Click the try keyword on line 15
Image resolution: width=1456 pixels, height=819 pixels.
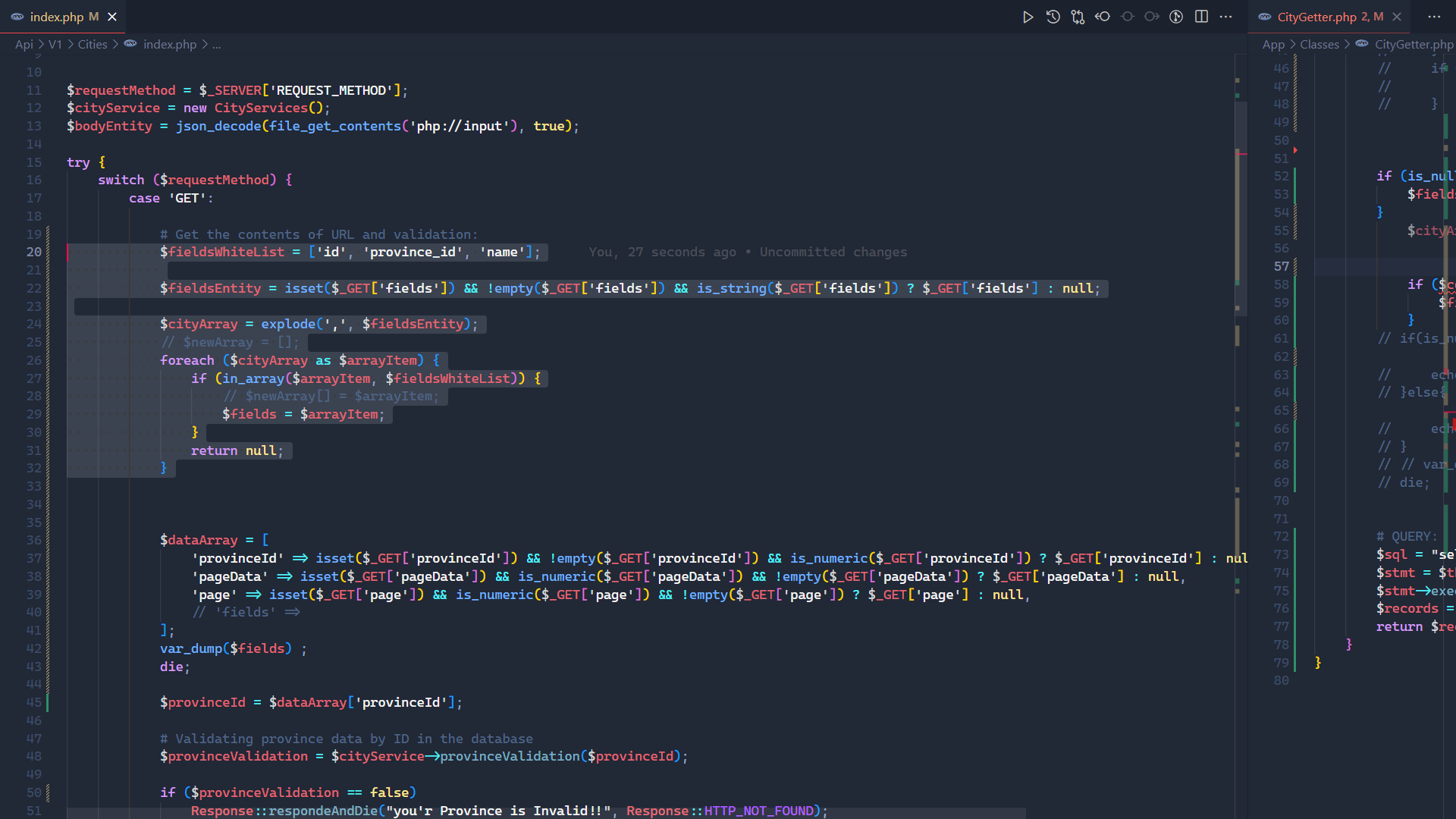(78, 162)
